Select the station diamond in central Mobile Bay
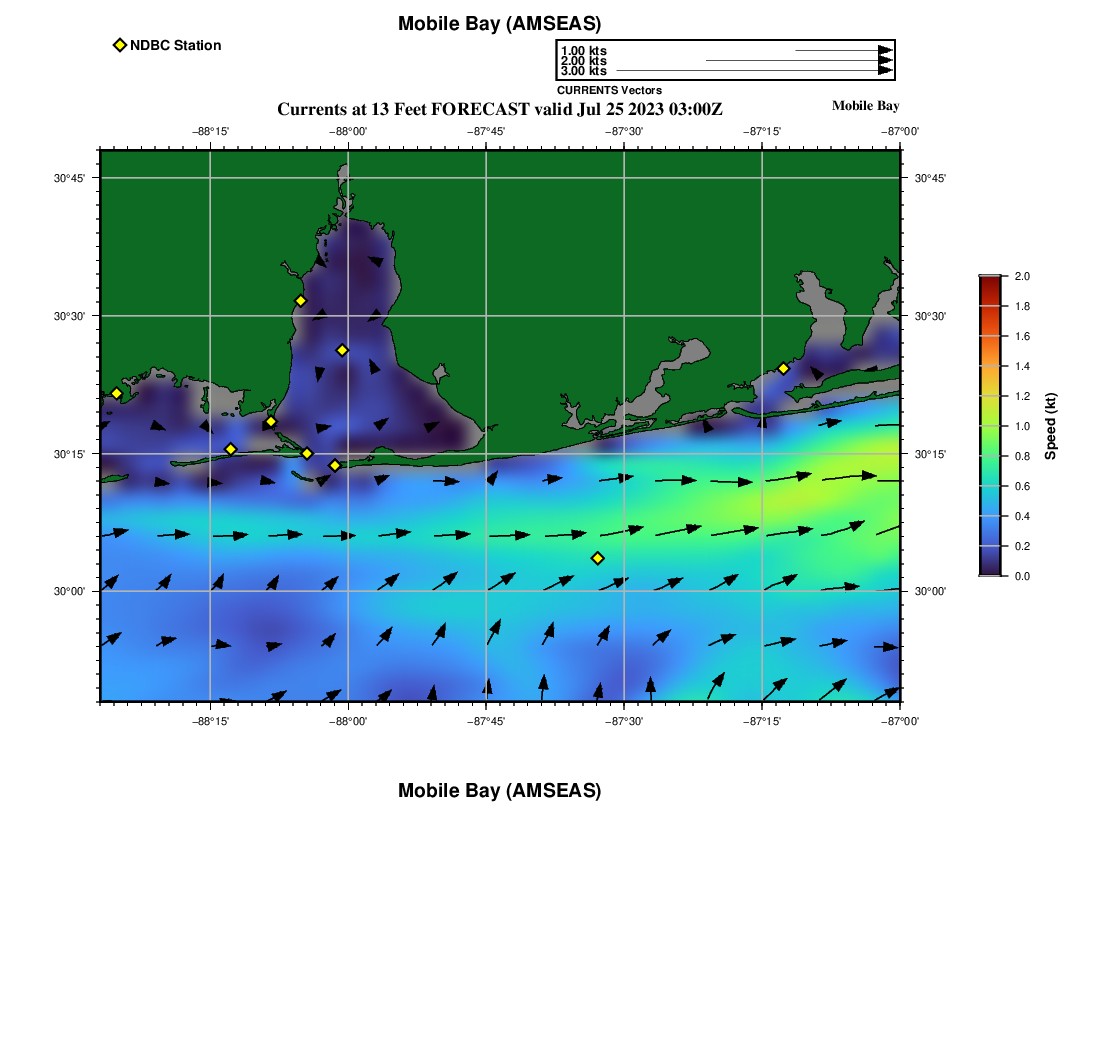Viewport: 1100px width, 1050px height. tap(342, 350)
